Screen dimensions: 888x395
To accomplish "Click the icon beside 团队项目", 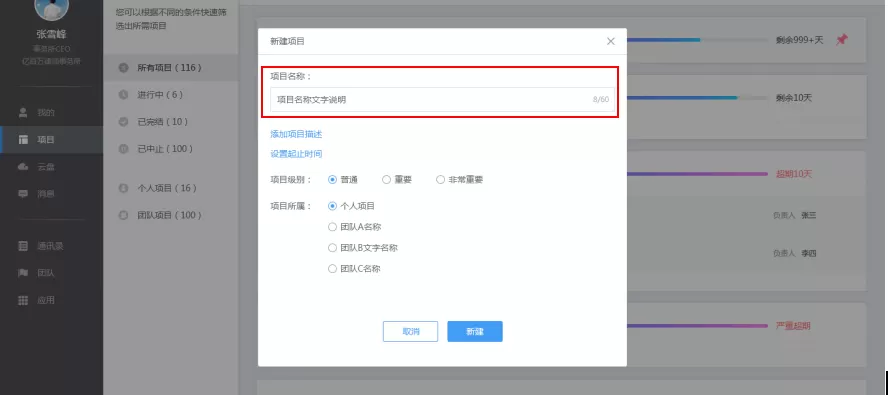I will tap(123, 215).
